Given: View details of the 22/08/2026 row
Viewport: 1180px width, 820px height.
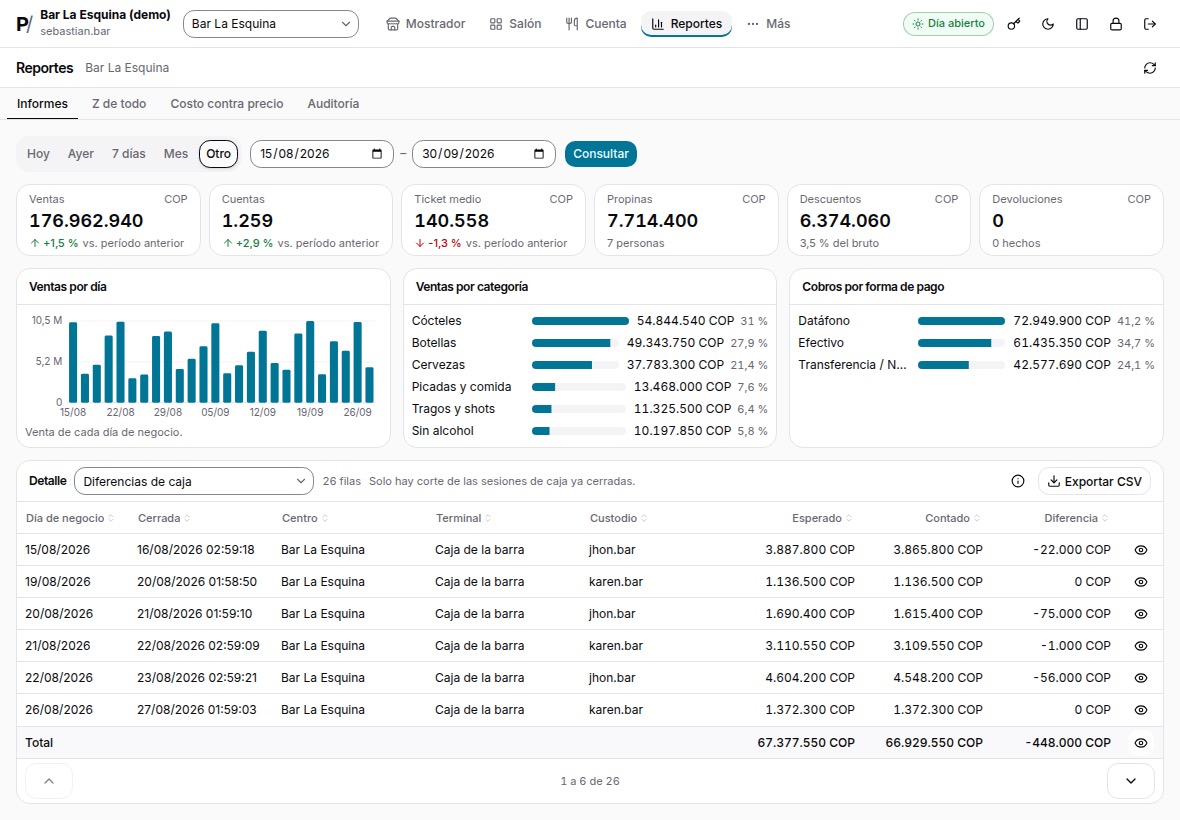Looking at the screenshot, I should point(1141,678).
